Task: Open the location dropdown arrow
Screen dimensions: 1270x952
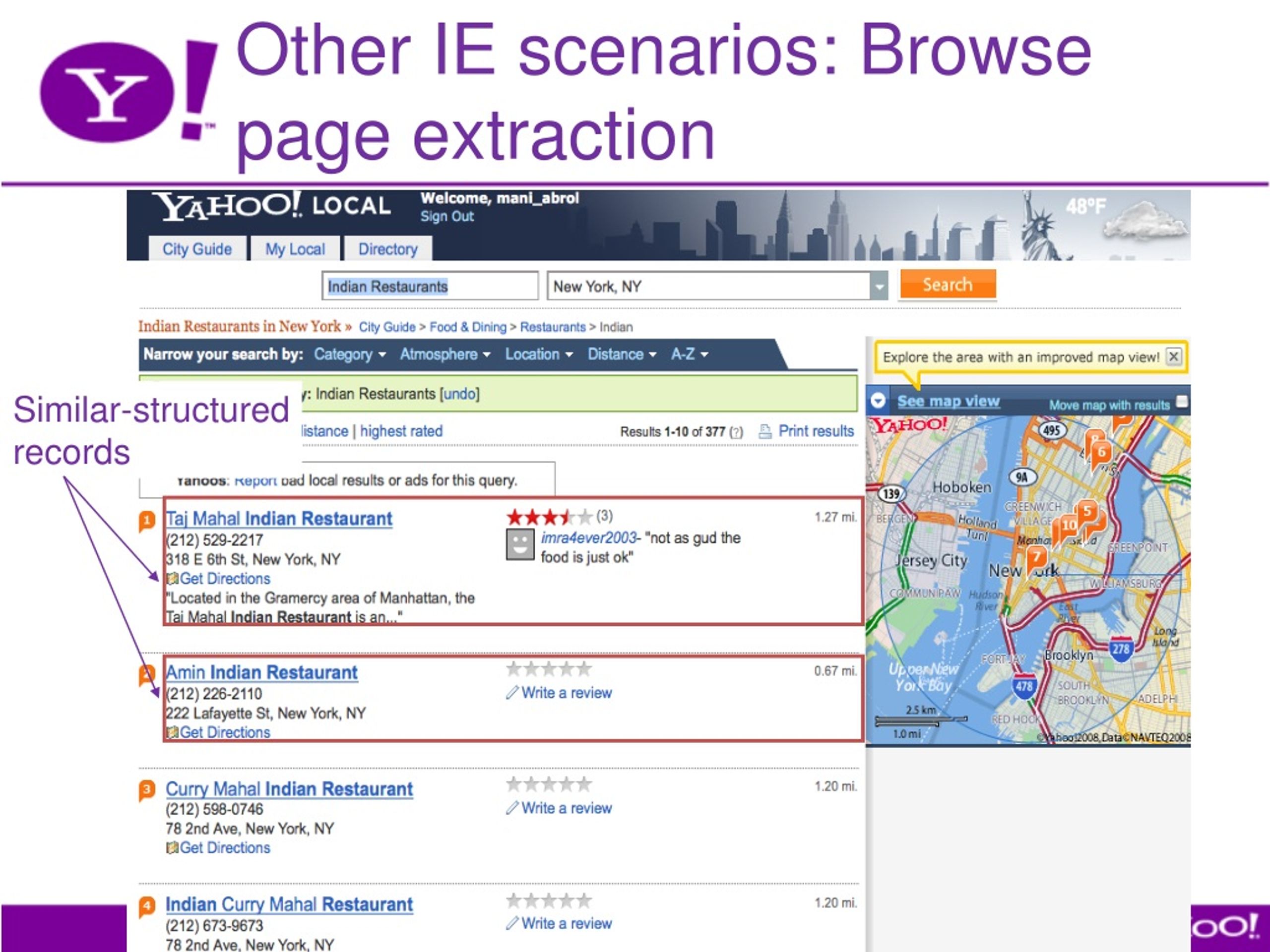Action: pyautogui.click(x=879, y=286)
